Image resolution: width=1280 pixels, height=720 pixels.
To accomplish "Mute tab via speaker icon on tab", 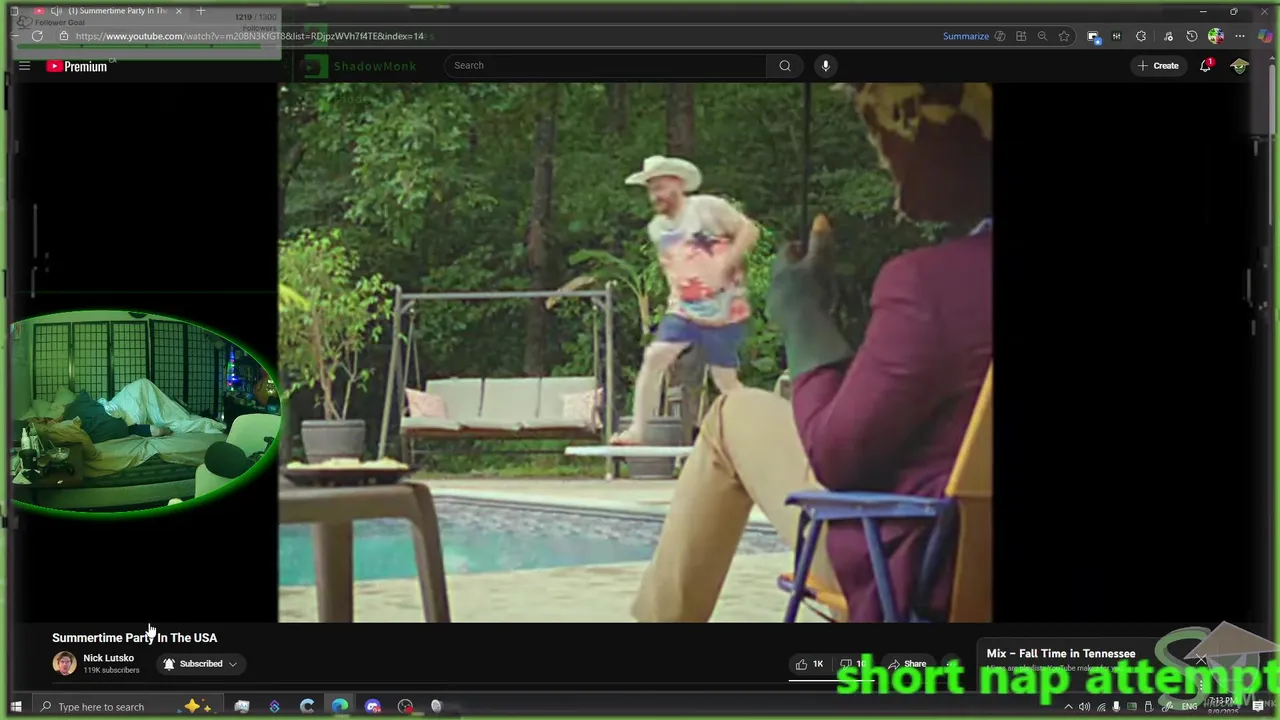I will tap(56, 11).
